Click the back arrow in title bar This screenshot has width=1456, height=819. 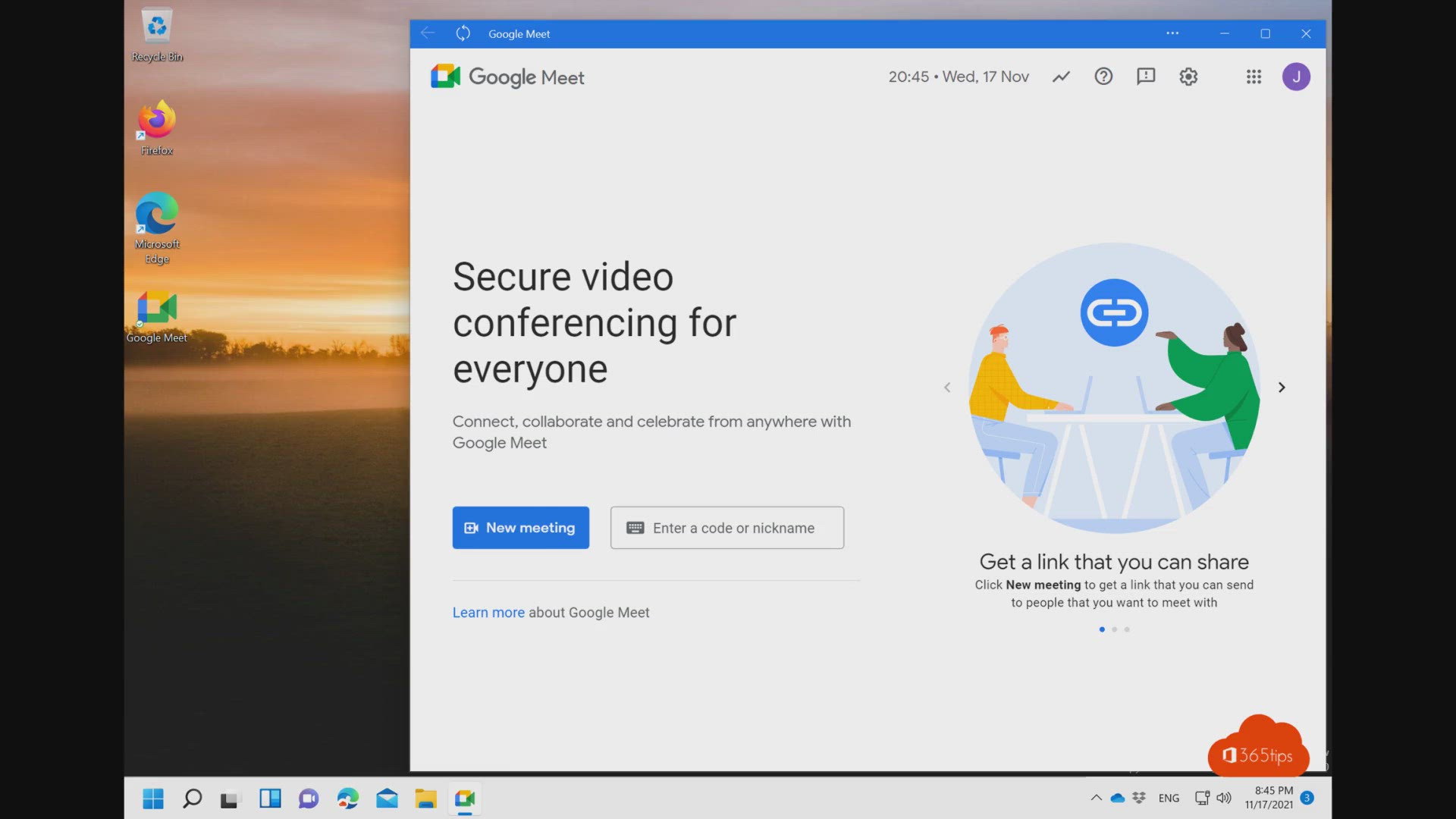point(428,33)
